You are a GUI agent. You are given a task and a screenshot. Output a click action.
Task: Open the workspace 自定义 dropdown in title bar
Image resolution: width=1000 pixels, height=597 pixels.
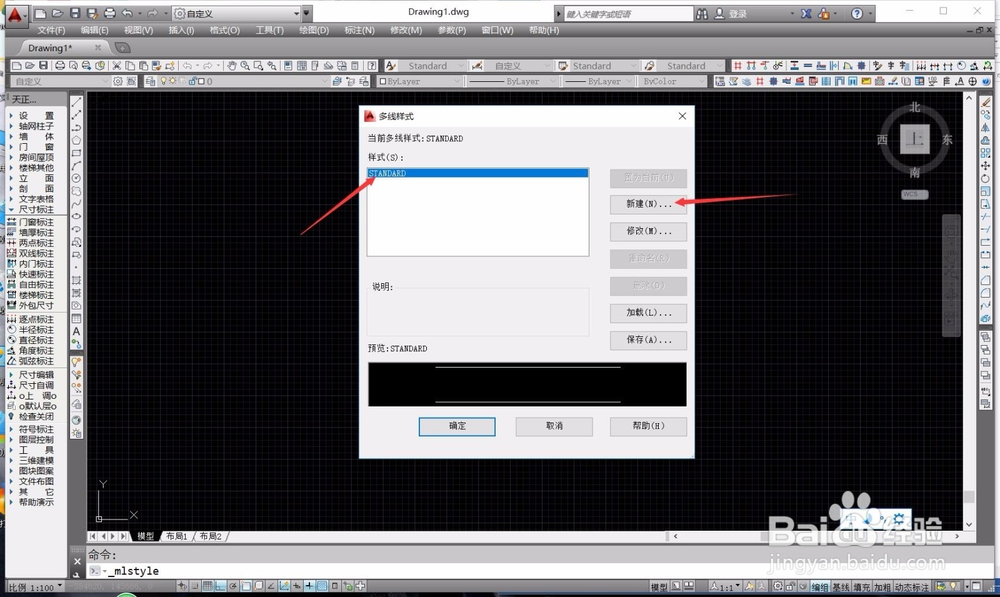(x=237, y=13)
